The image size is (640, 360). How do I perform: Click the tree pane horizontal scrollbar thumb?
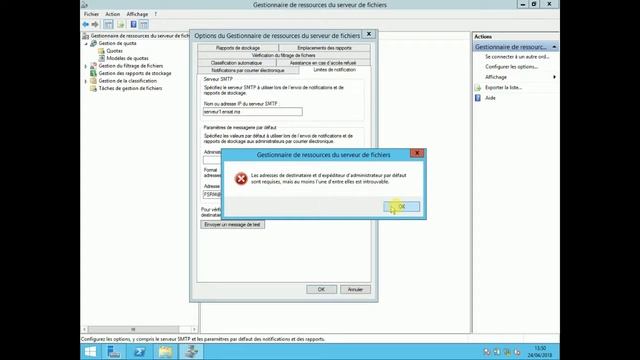point(133,329)
